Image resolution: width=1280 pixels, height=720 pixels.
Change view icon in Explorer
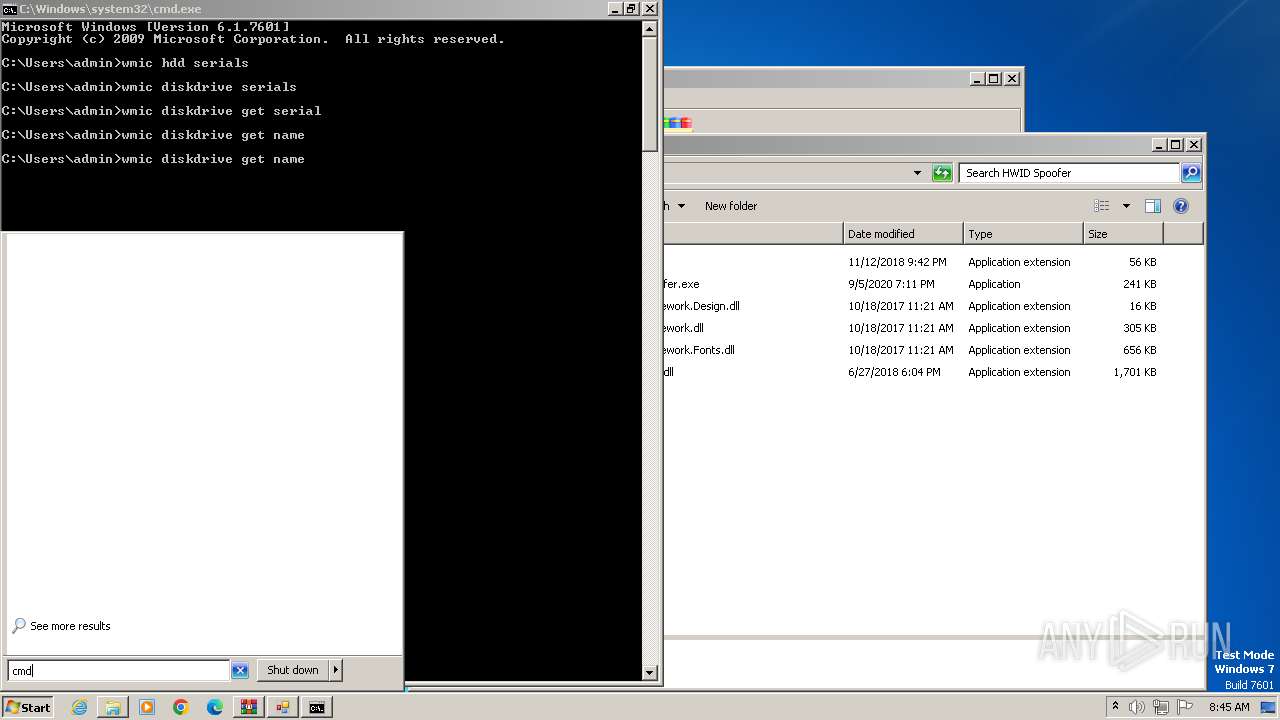coord(1102,206)
